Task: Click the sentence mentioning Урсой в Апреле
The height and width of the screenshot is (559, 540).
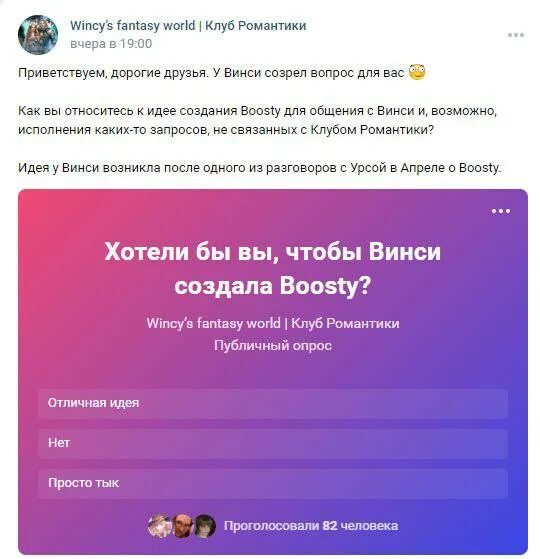Action: point(259,168)
